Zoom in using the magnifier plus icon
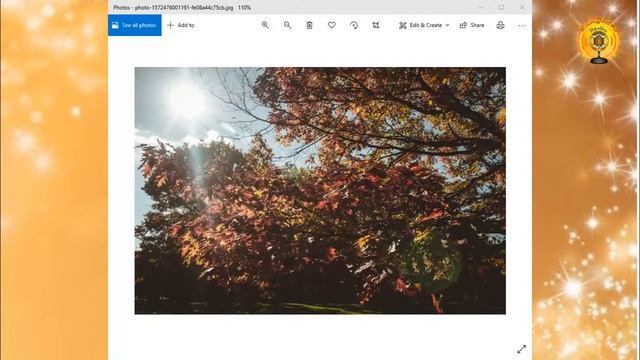Viewport: 640px width, 360px height. click(x=265, y=25)
